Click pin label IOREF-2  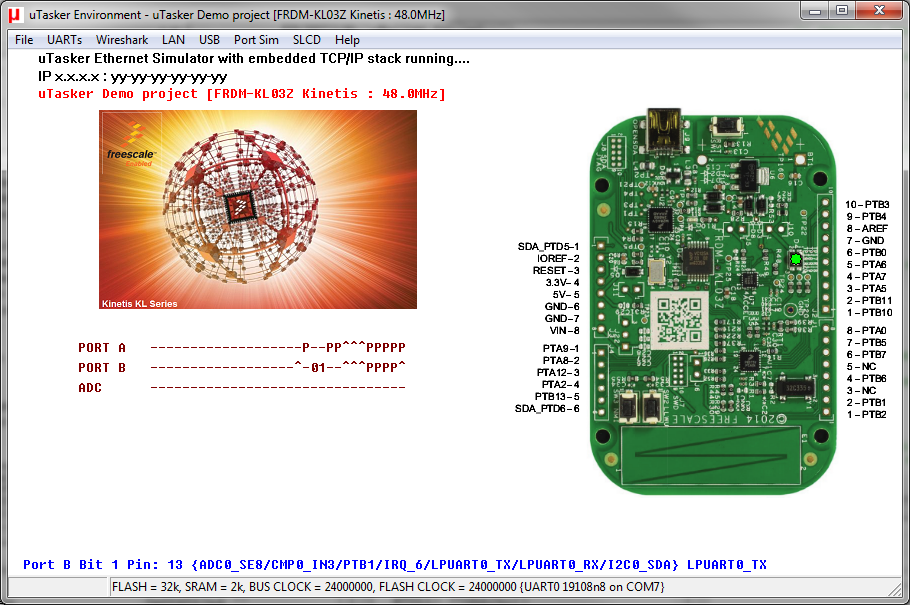coord(558,258)
